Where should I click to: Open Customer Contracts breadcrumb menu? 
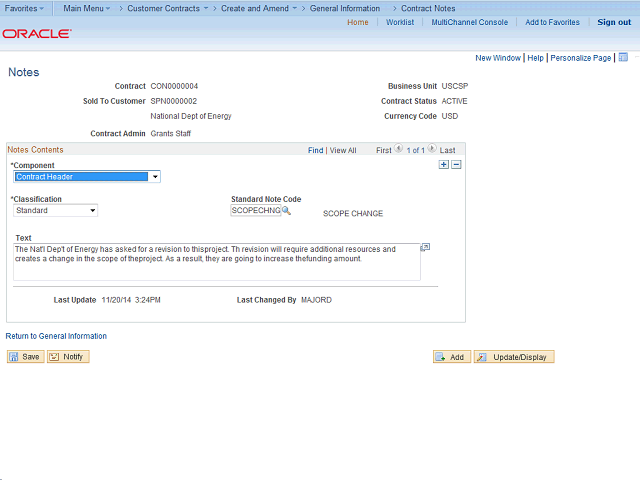pyautogui.click(x=168, y=8)
